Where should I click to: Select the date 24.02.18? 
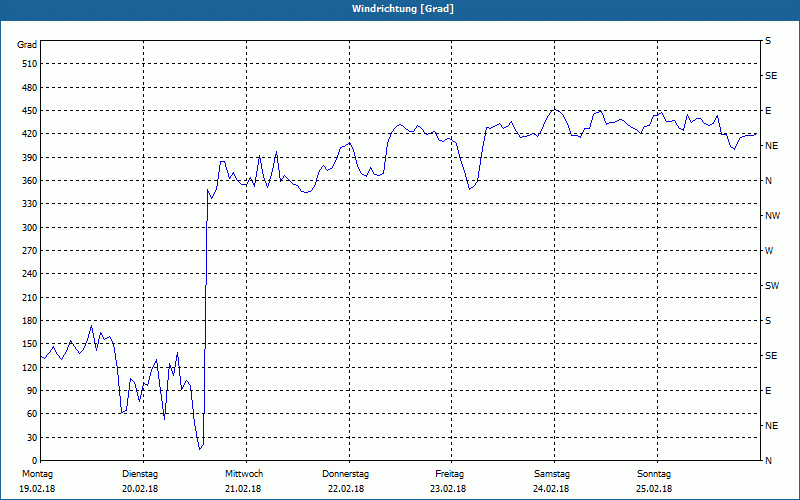pos(551,489)
